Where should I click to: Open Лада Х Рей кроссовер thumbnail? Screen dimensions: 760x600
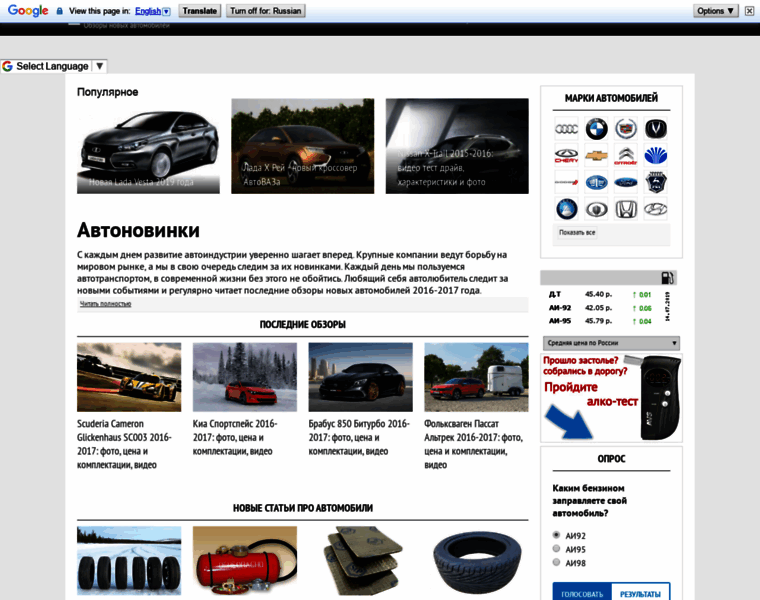pyautogui.click(x=302, y=146)
